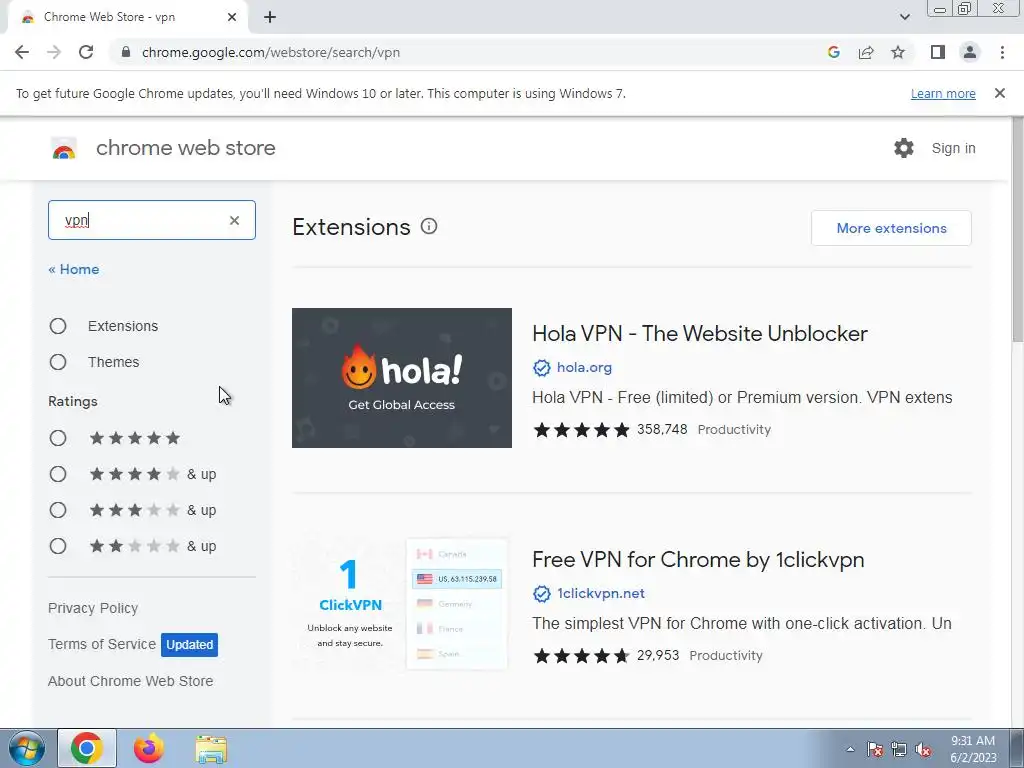
Task: Click the Google icon in address bar
Action: click(833, 52)
